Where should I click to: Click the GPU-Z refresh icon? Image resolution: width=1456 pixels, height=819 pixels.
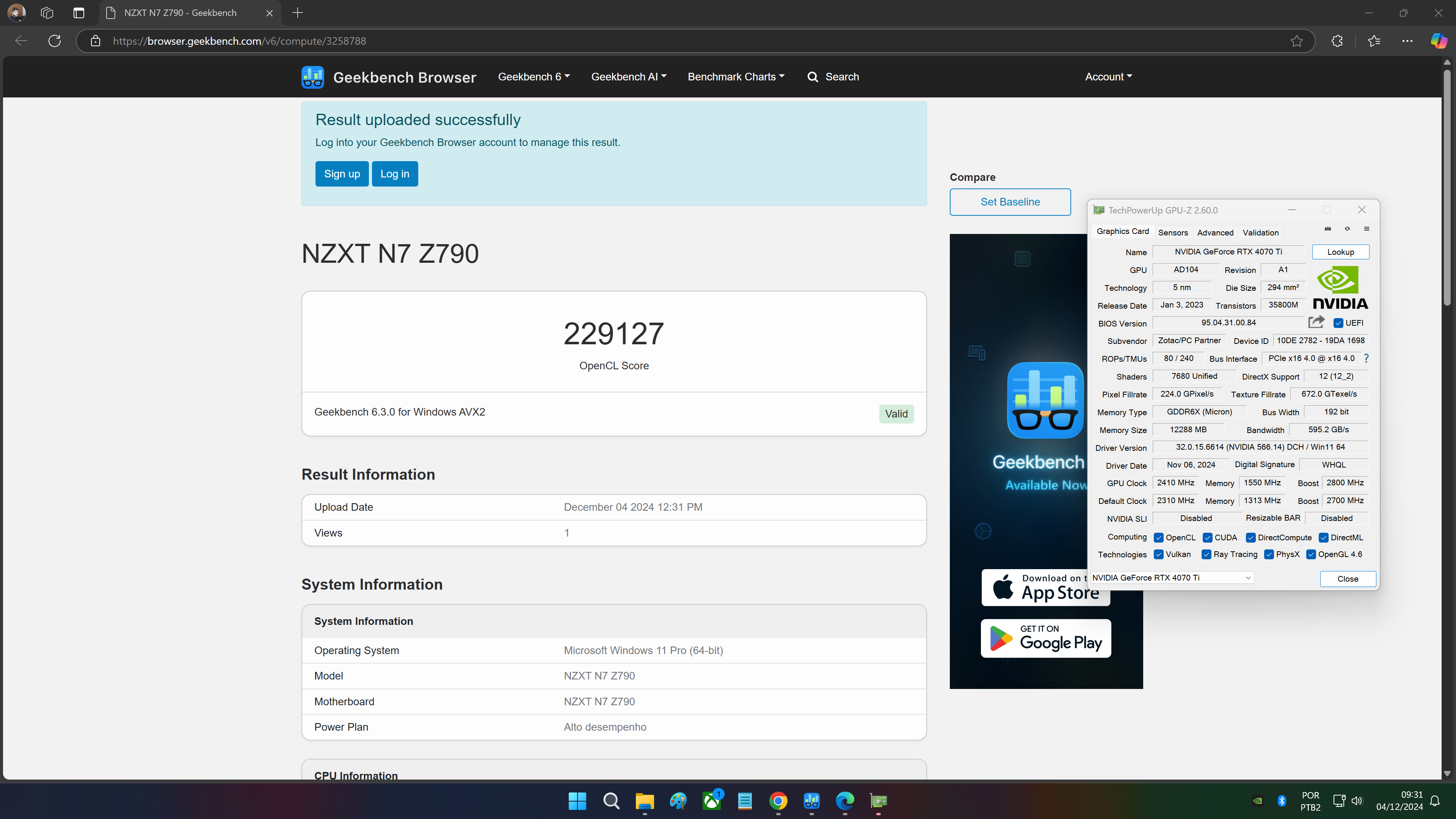tap(1348, 229)
